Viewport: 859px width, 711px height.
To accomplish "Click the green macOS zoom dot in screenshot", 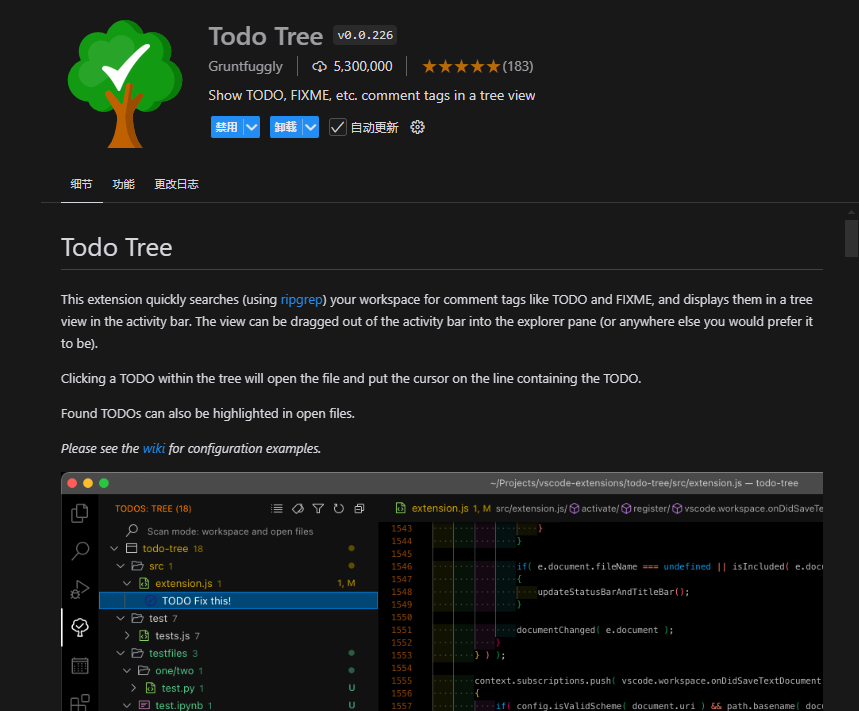I will [x=104, y=483].
